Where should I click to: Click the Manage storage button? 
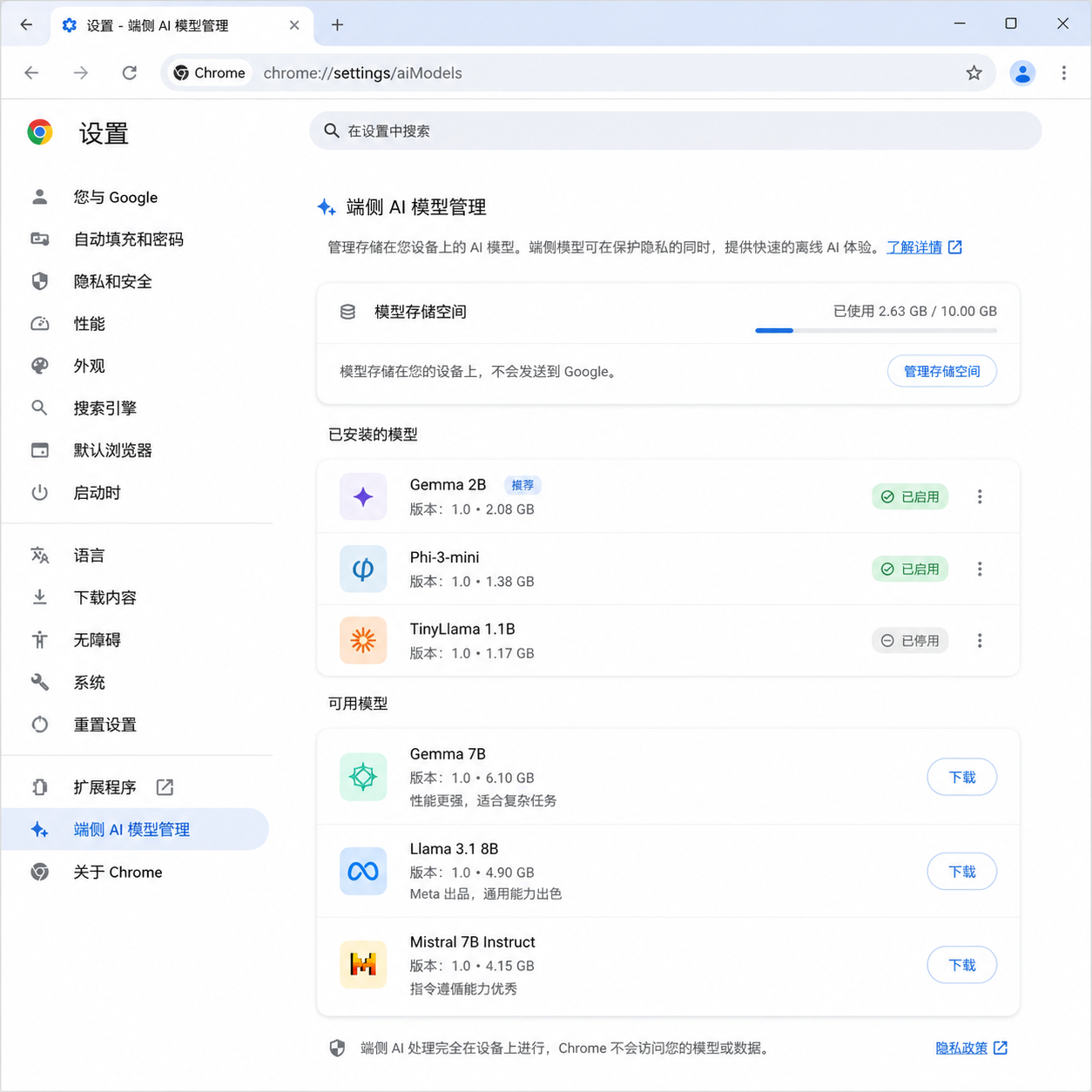(942, 371)
